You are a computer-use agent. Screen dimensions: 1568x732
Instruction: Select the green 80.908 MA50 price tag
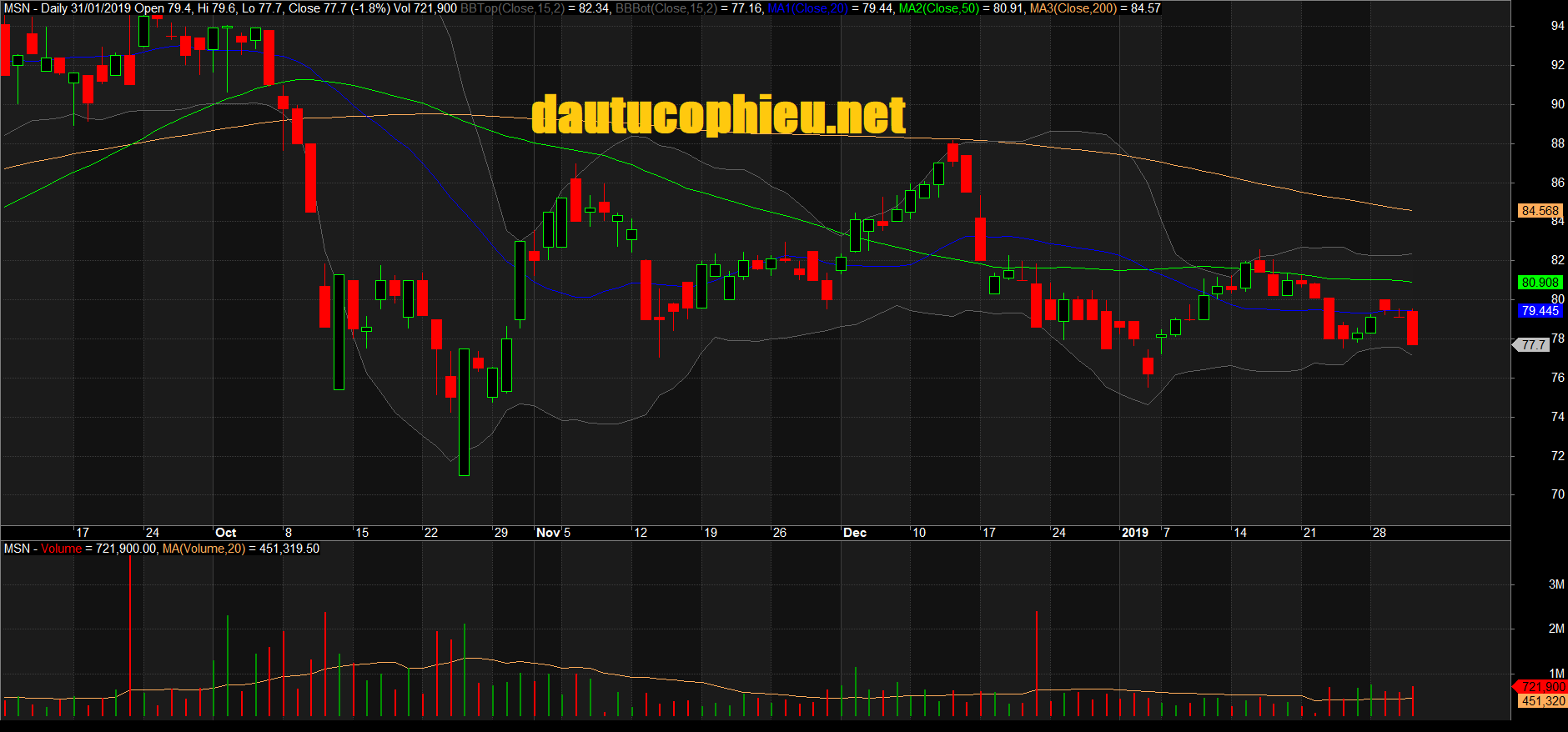coord(1540,283)
